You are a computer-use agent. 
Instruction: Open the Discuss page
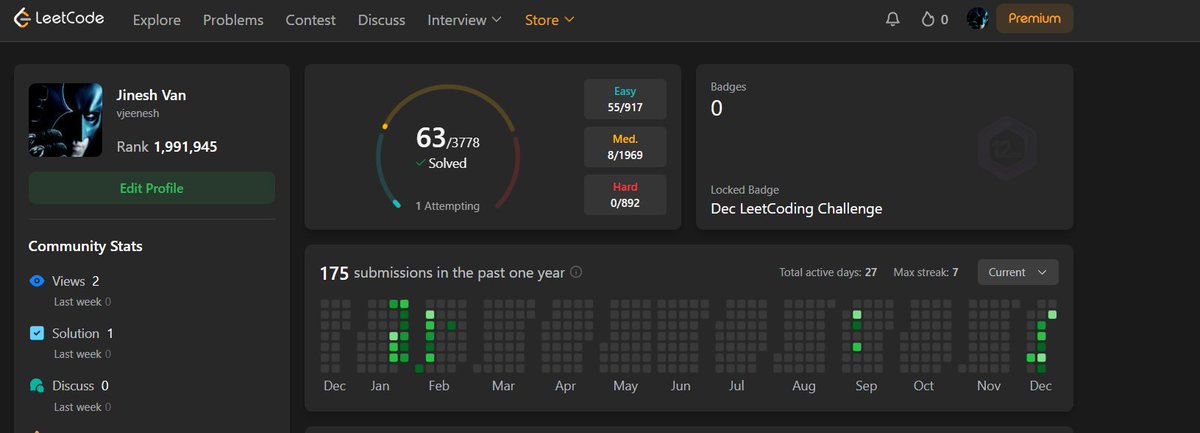coord(381,20)
